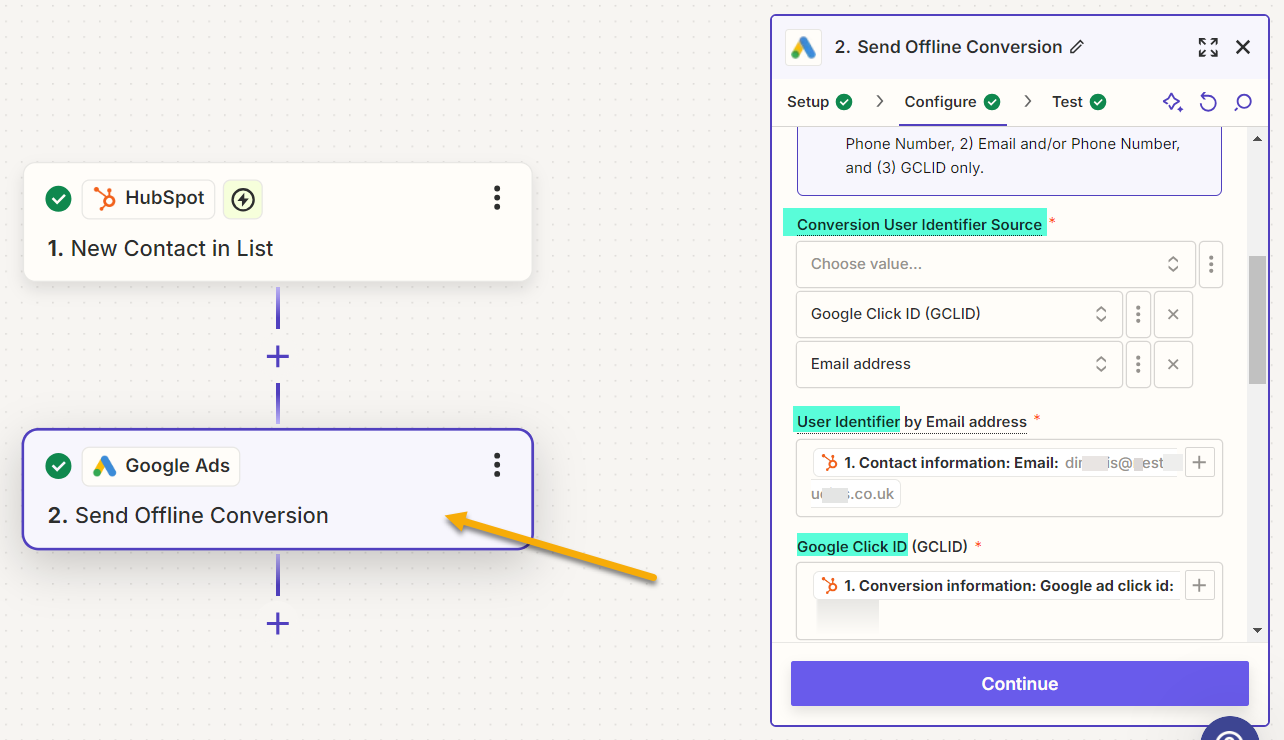The height and width of the screenshot is (740, 1284).
Task: Click the green checkmark on HubSpot step
Action: [59, 199]
